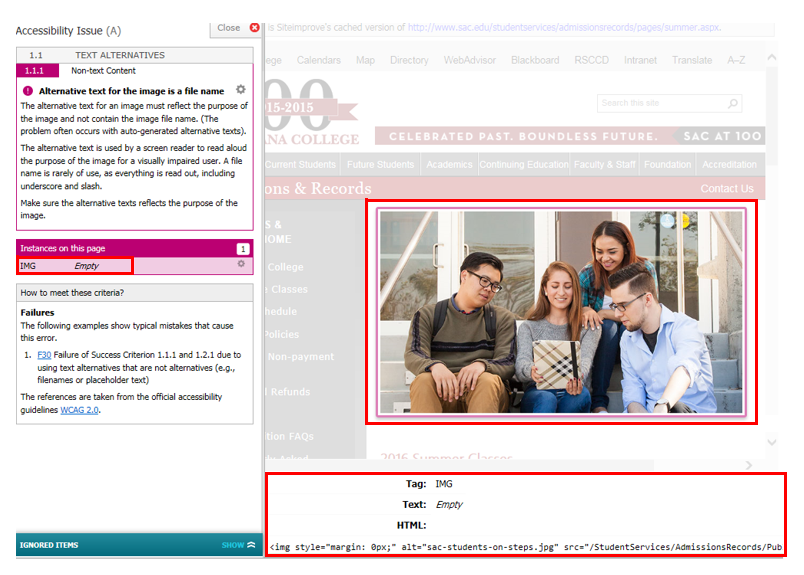
Task: Open the Faculty & Staff tab
Action: pos(605,164)
